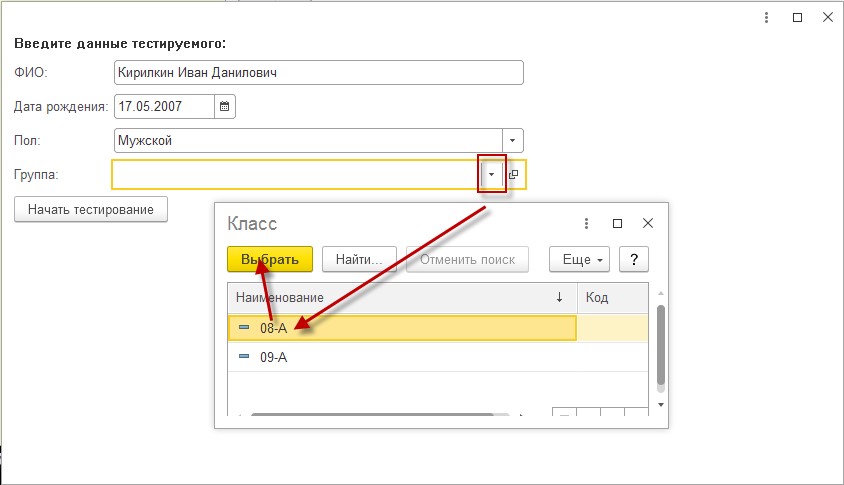844x485 pixels.
Task: Click the scroll-down arrow of Класс list
Action: pos(661,405)
